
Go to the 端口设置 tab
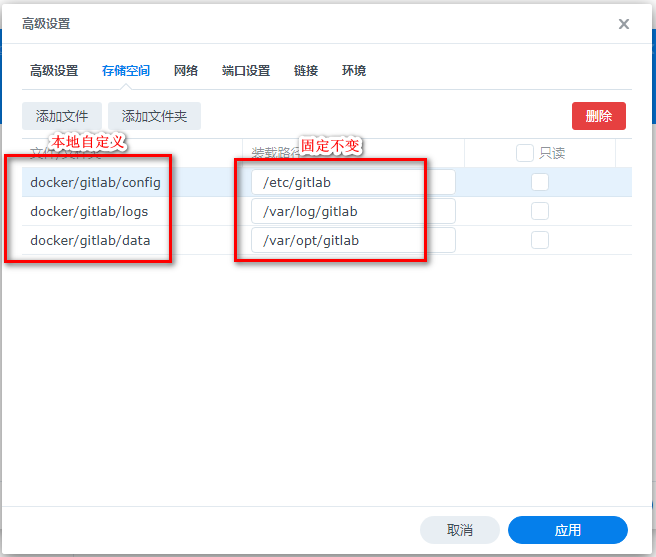tap(246, 71)
